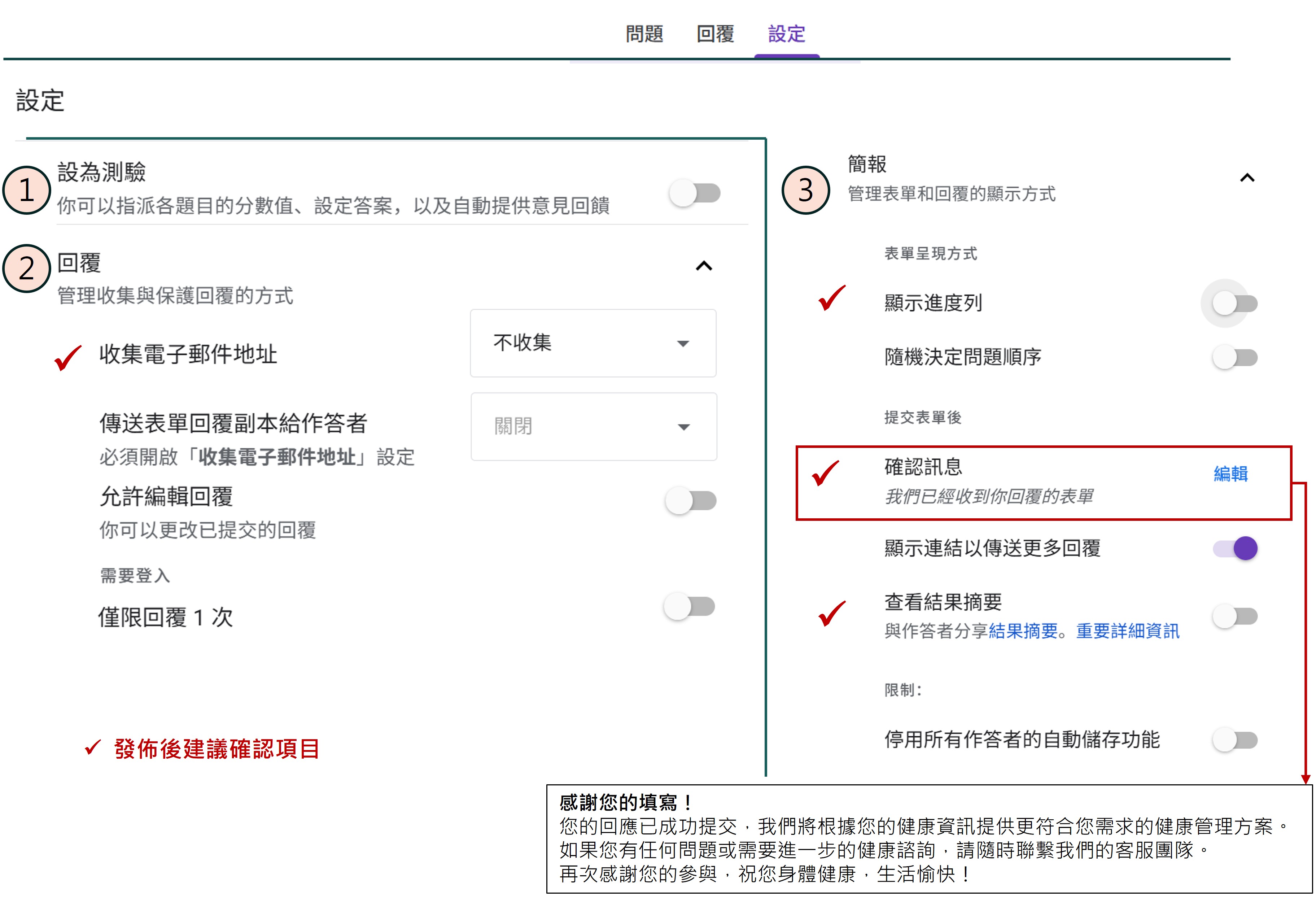Turn off 顯示連結以傳送更多回覆 toggle

(x=1235, y=548)
